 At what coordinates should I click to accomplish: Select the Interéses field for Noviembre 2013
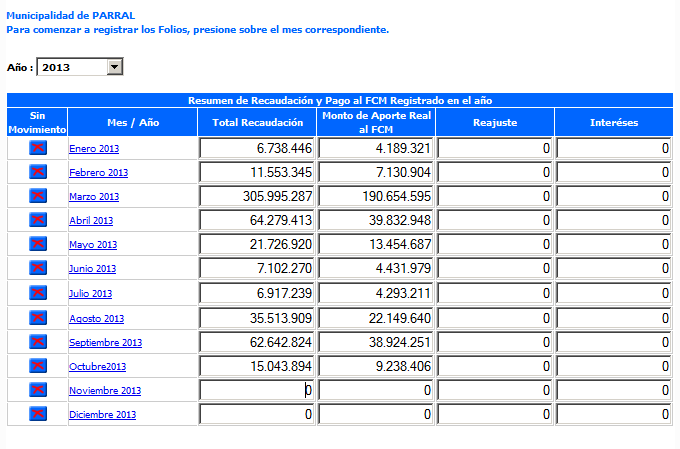pyautogui.click(x=614, y=390)
